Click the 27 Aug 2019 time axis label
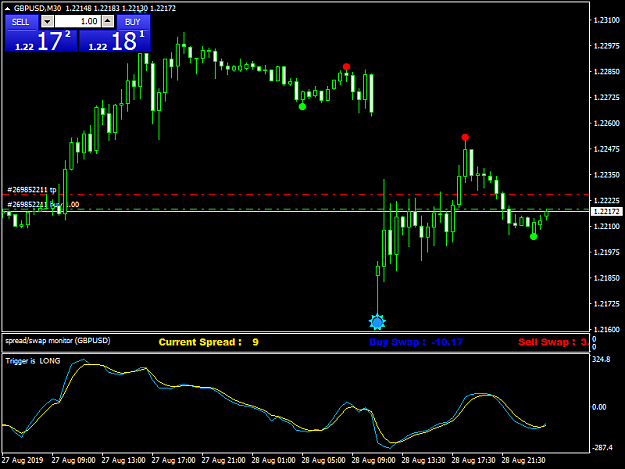Image resolution: width=625 pixels, height=469 pixels. coord(23,460)
